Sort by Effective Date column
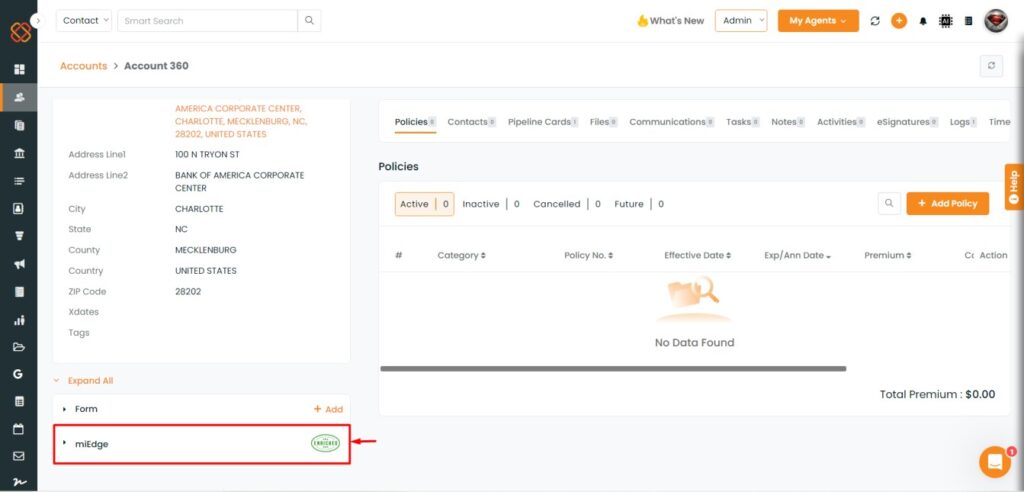Viewport: 1024px width, 492px height. [x=697, y=255]
